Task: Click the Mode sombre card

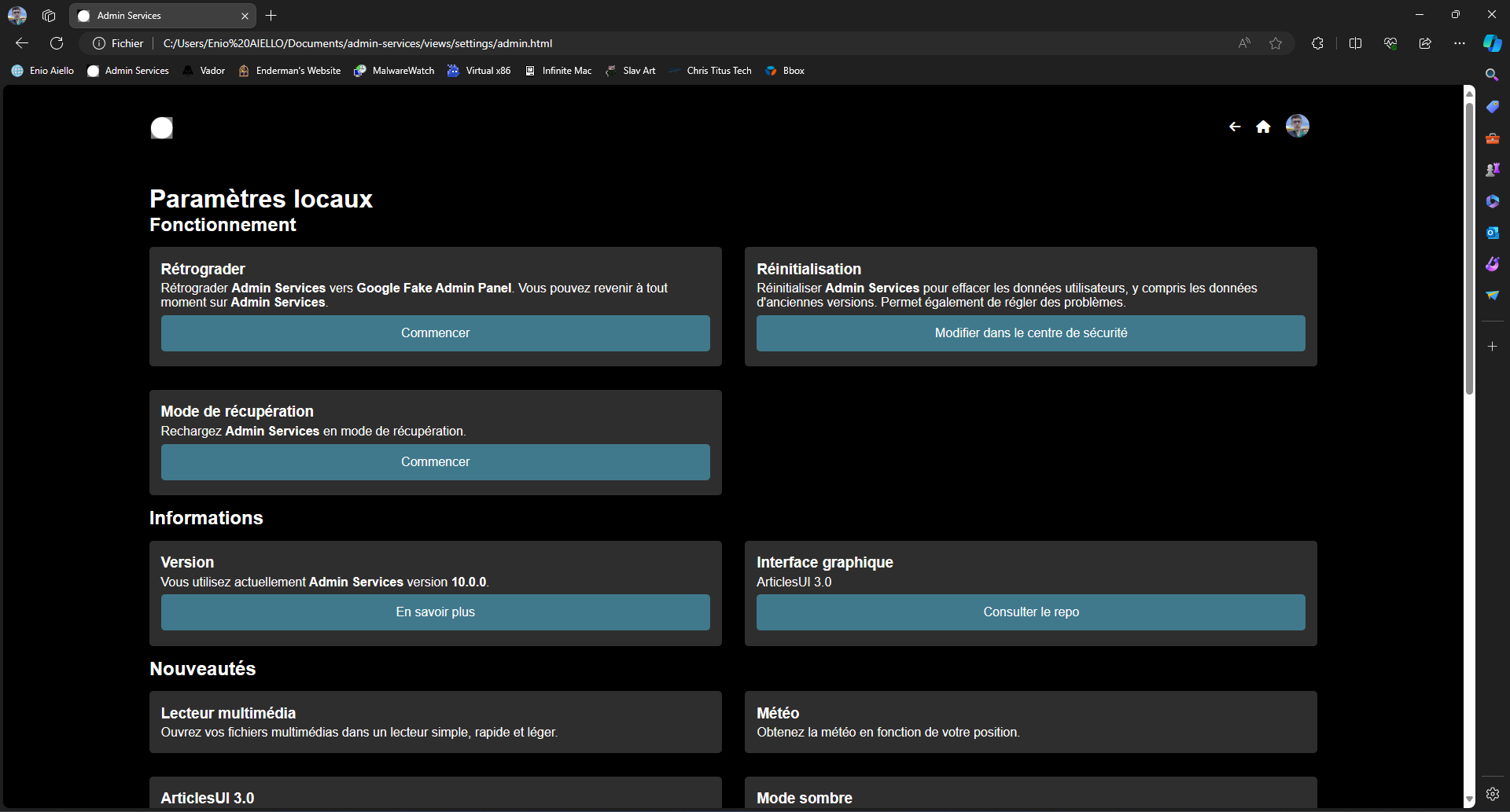Action: pyautogui.click(x=1031, y=792)
